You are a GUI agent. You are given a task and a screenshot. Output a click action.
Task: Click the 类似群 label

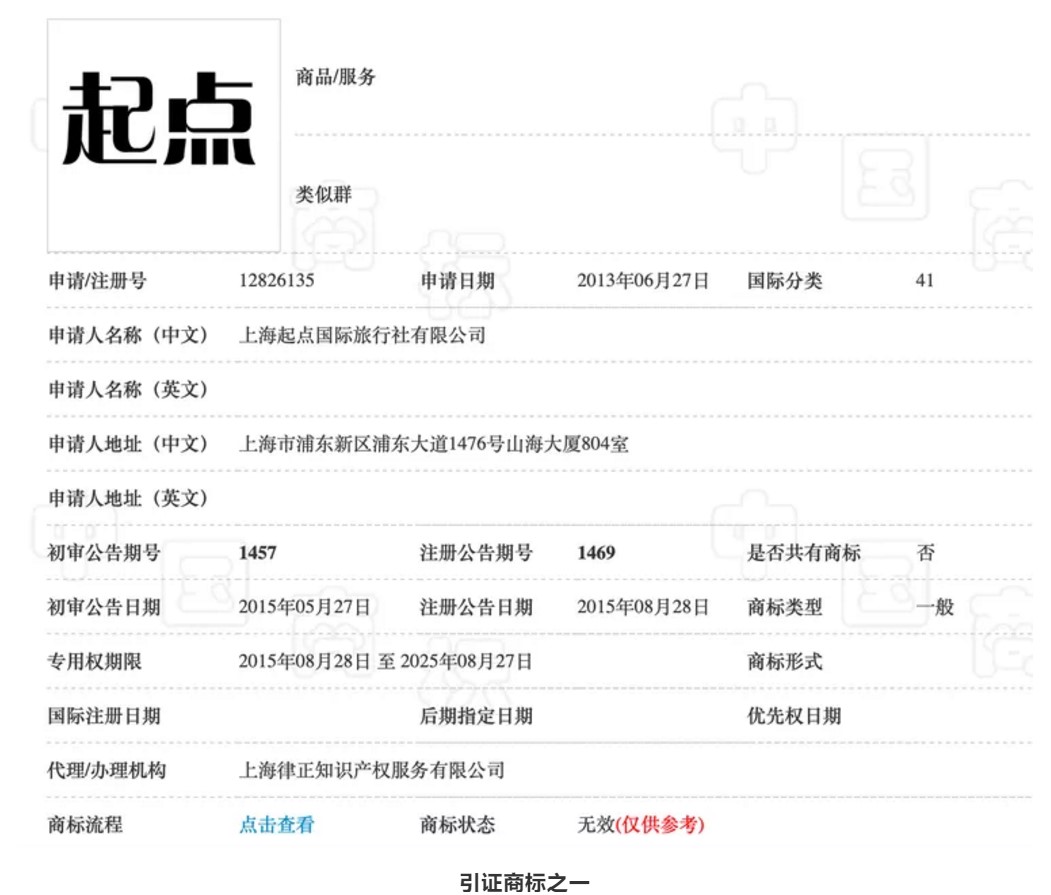click(324, 195)
